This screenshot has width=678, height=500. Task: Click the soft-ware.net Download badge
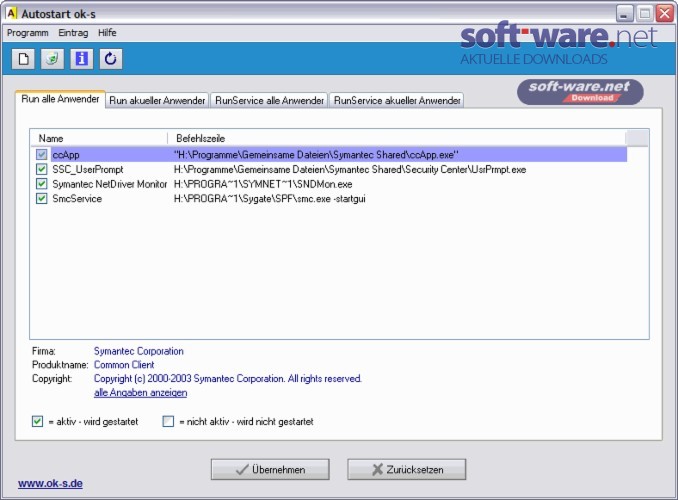point(580,92)
